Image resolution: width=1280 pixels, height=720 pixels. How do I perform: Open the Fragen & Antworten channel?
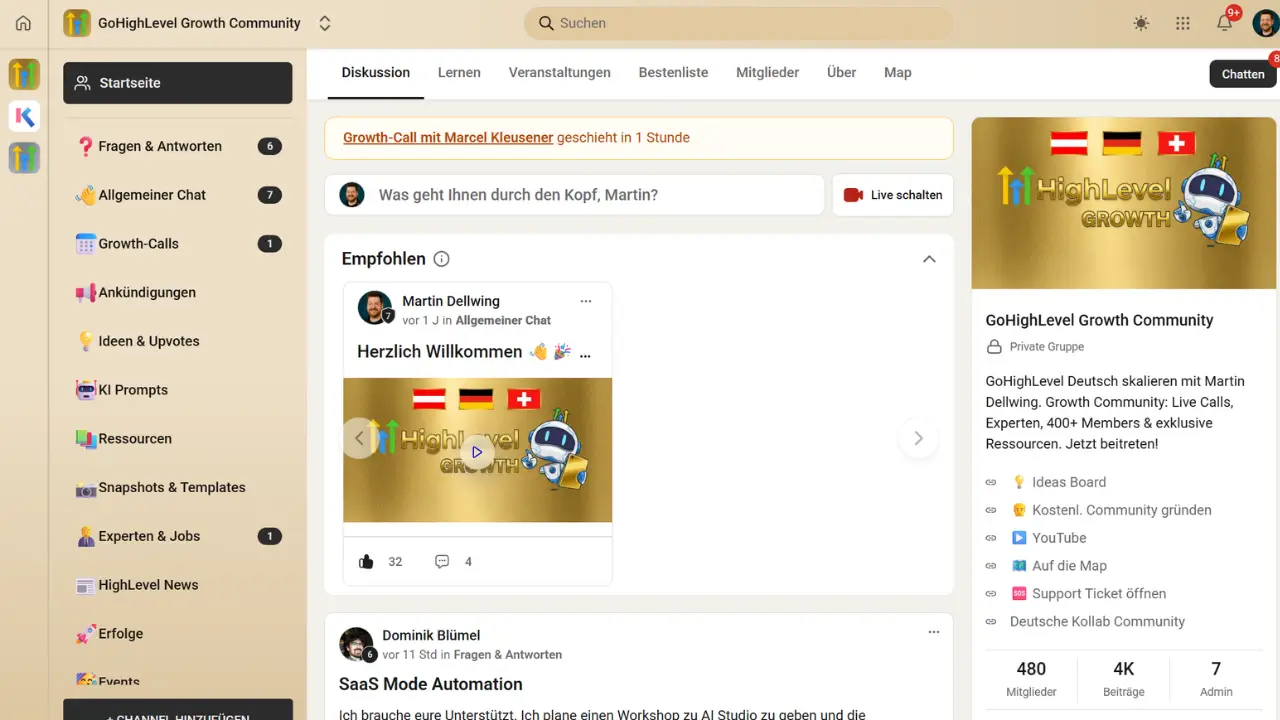point(178,146)
